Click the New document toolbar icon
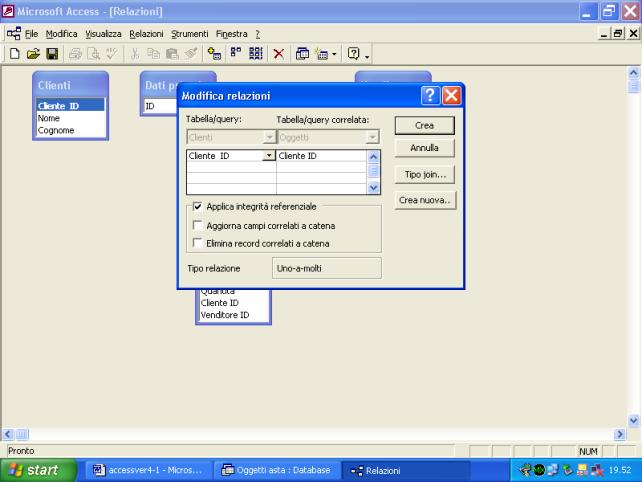This screenshot has width=642, height=482. 14,54
